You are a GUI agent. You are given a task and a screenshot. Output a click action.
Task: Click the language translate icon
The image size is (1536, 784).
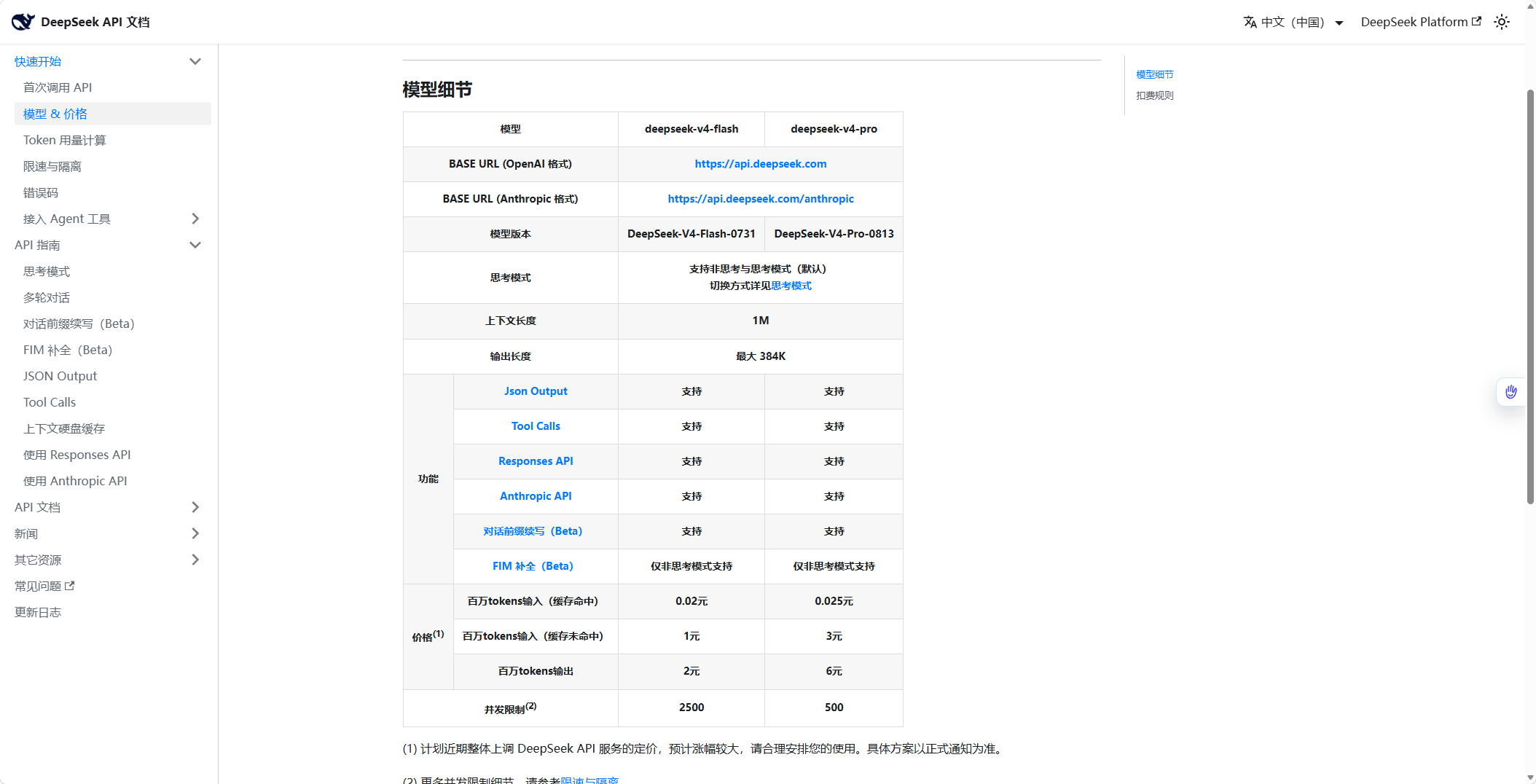click(x=1250, y=22)
